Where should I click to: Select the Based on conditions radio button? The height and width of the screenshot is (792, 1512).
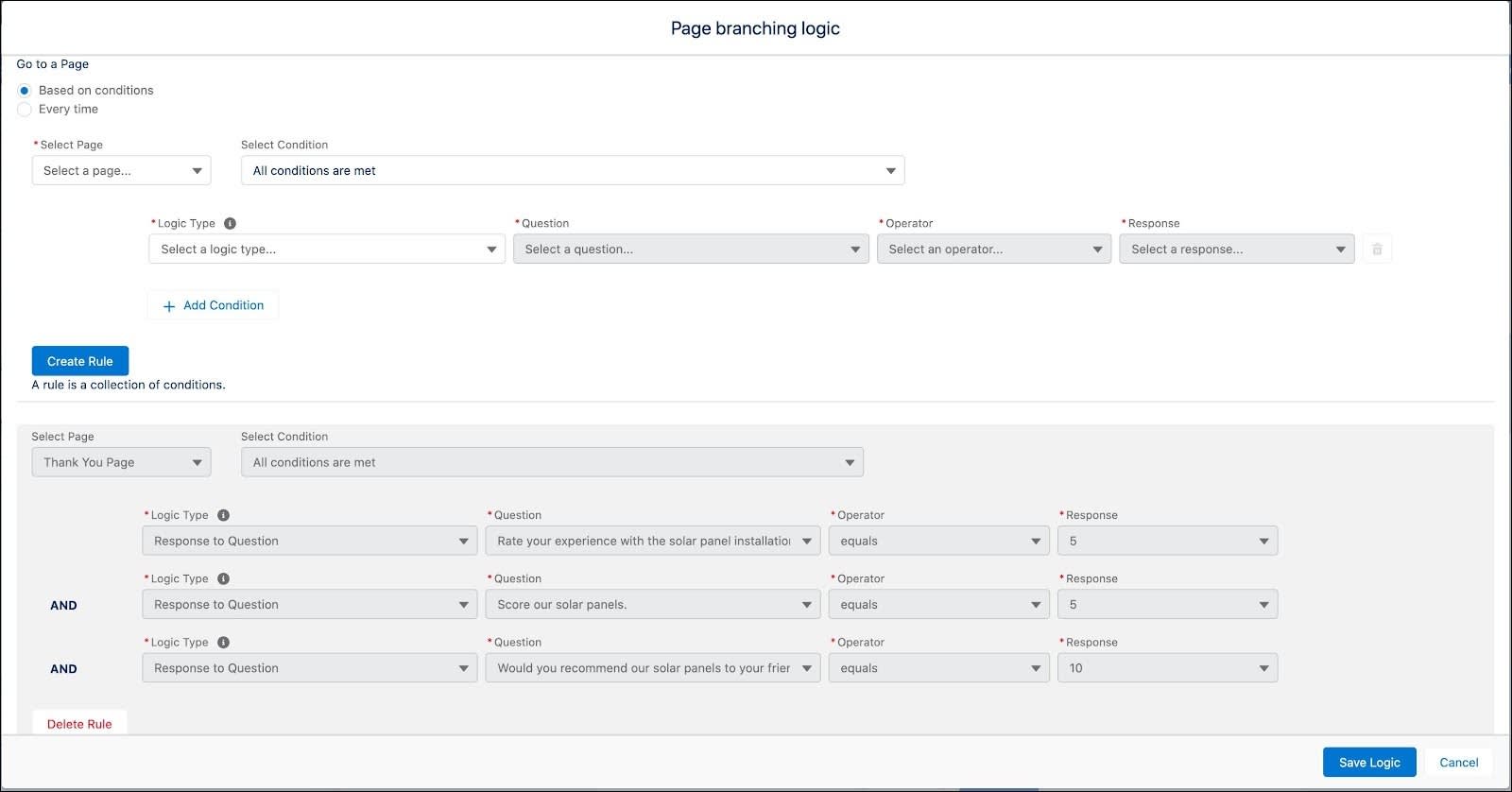click(x=25, y=91)
